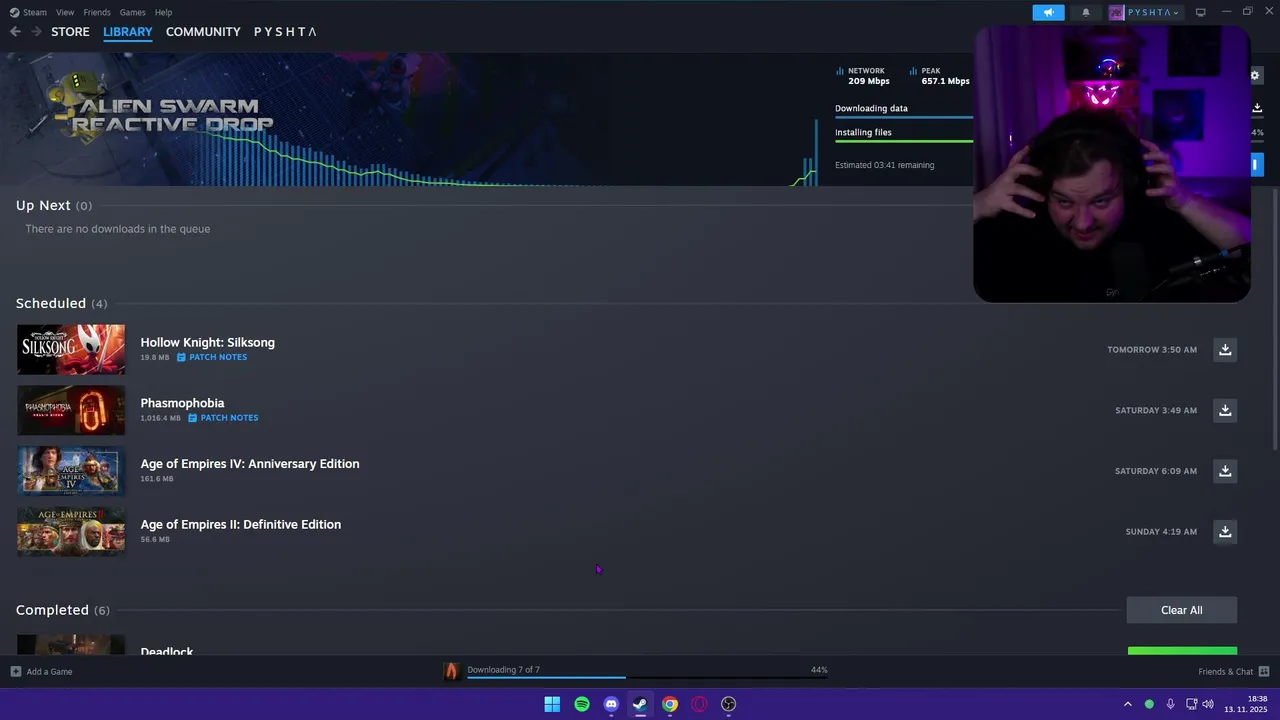Select the Downloading data progress bar
1280x720 pixels.
coord(904,116)
